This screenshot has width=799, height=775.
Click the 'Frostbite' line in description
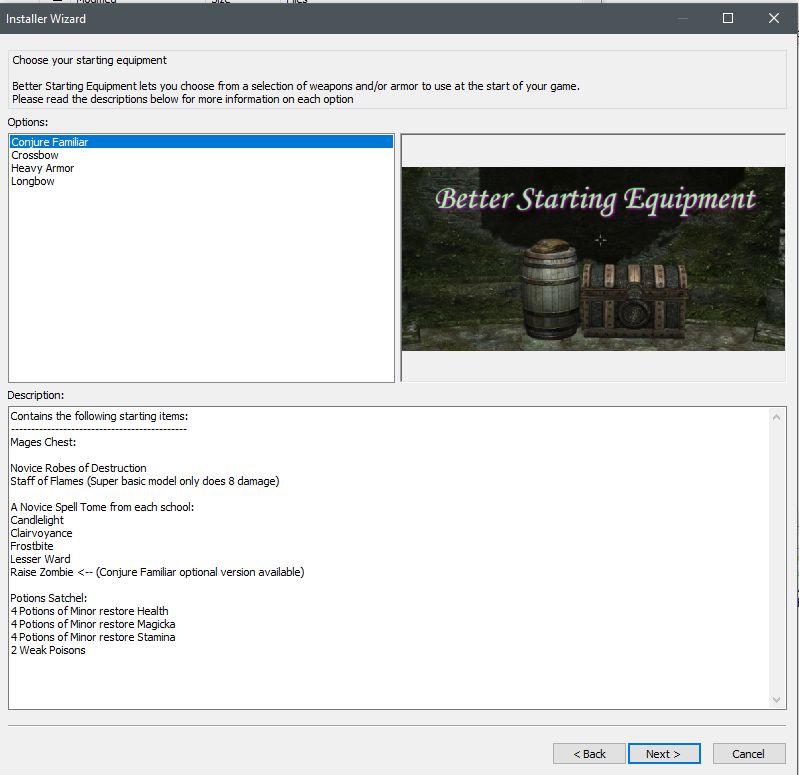coord(32,546)
